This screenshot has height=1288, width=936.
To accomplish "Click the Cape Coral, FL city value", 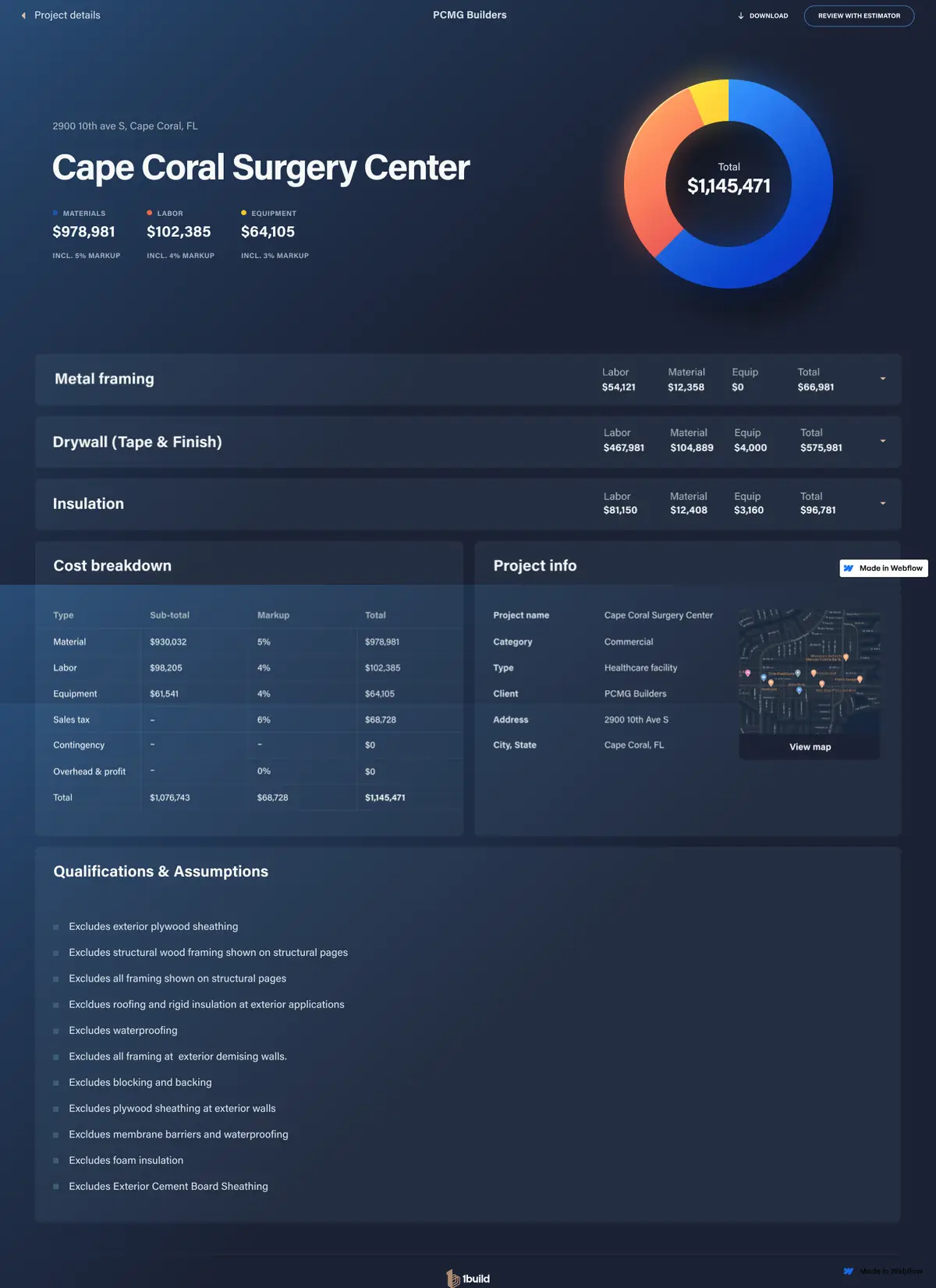I will 634,745.
